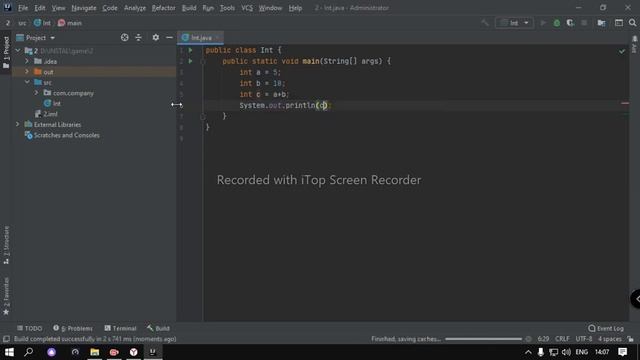Viewport: 640px width, 360px height.
Task: Select the out folder row
Action: pyautogui.click(x=94, y=72)
